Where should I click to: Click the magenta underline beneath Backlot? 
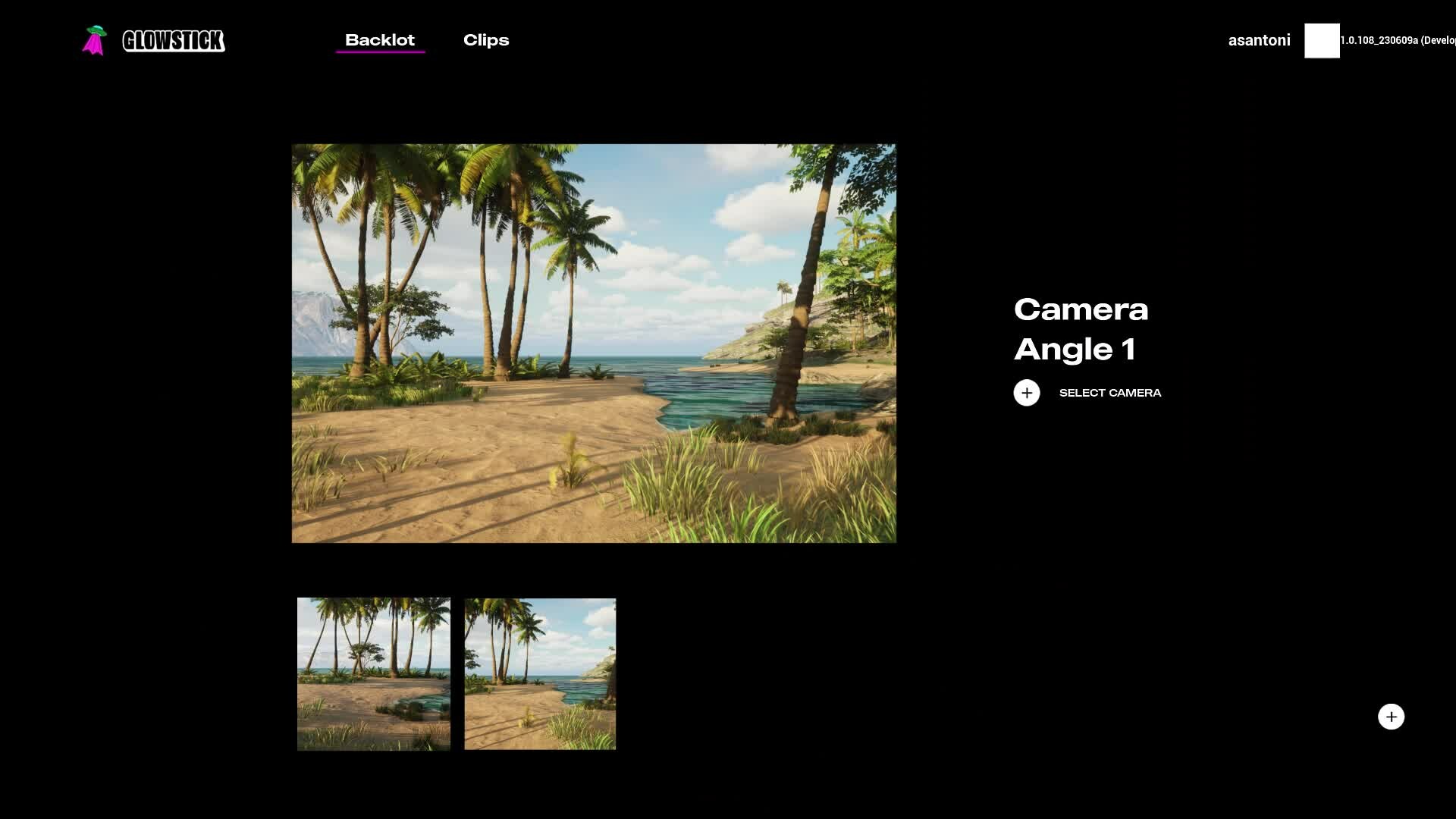pos(380,52)
